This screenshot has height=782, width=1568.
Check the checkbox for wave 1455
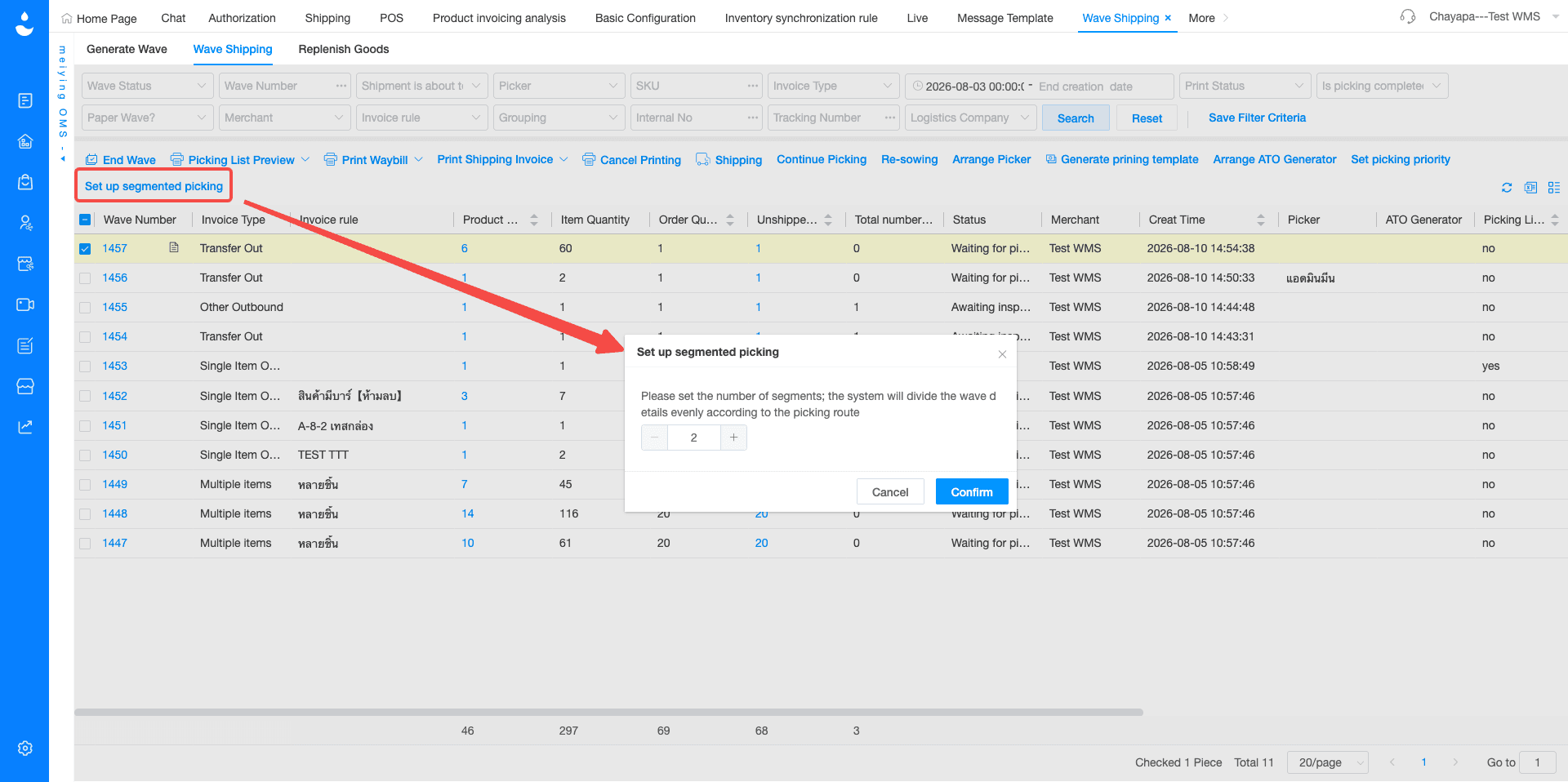85,308
